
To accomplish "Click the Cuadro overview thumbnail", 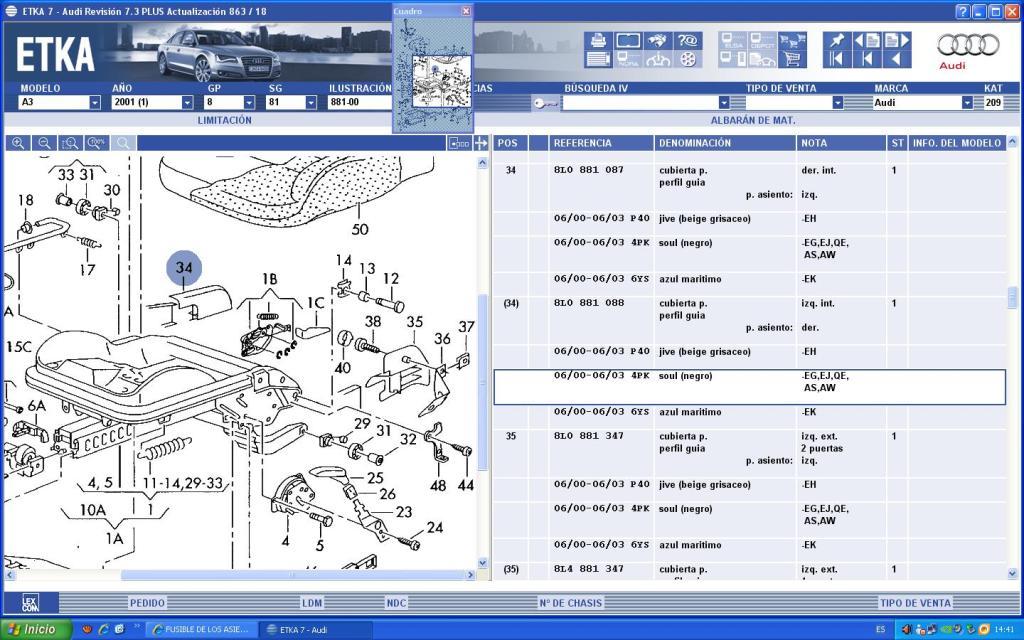I will tap(432, 74).
